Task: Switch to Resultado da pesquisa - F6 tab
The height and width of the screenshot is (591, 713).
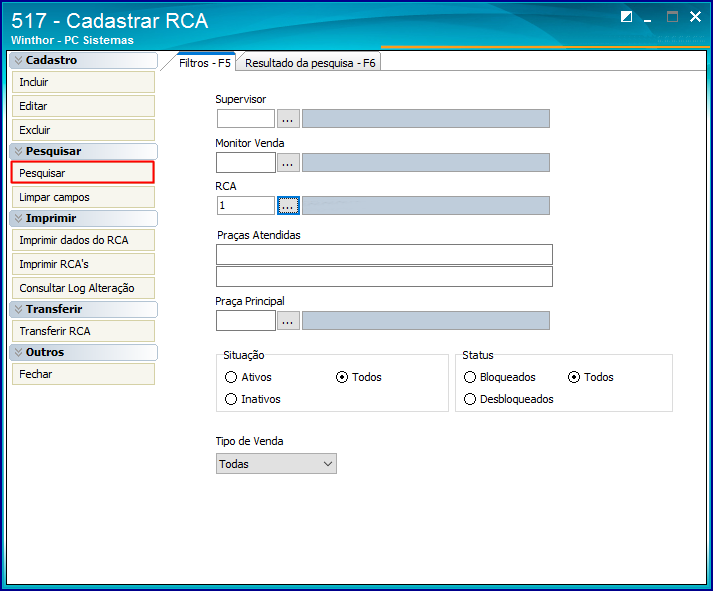Action: pyautogui.click(x=310, y=63)
